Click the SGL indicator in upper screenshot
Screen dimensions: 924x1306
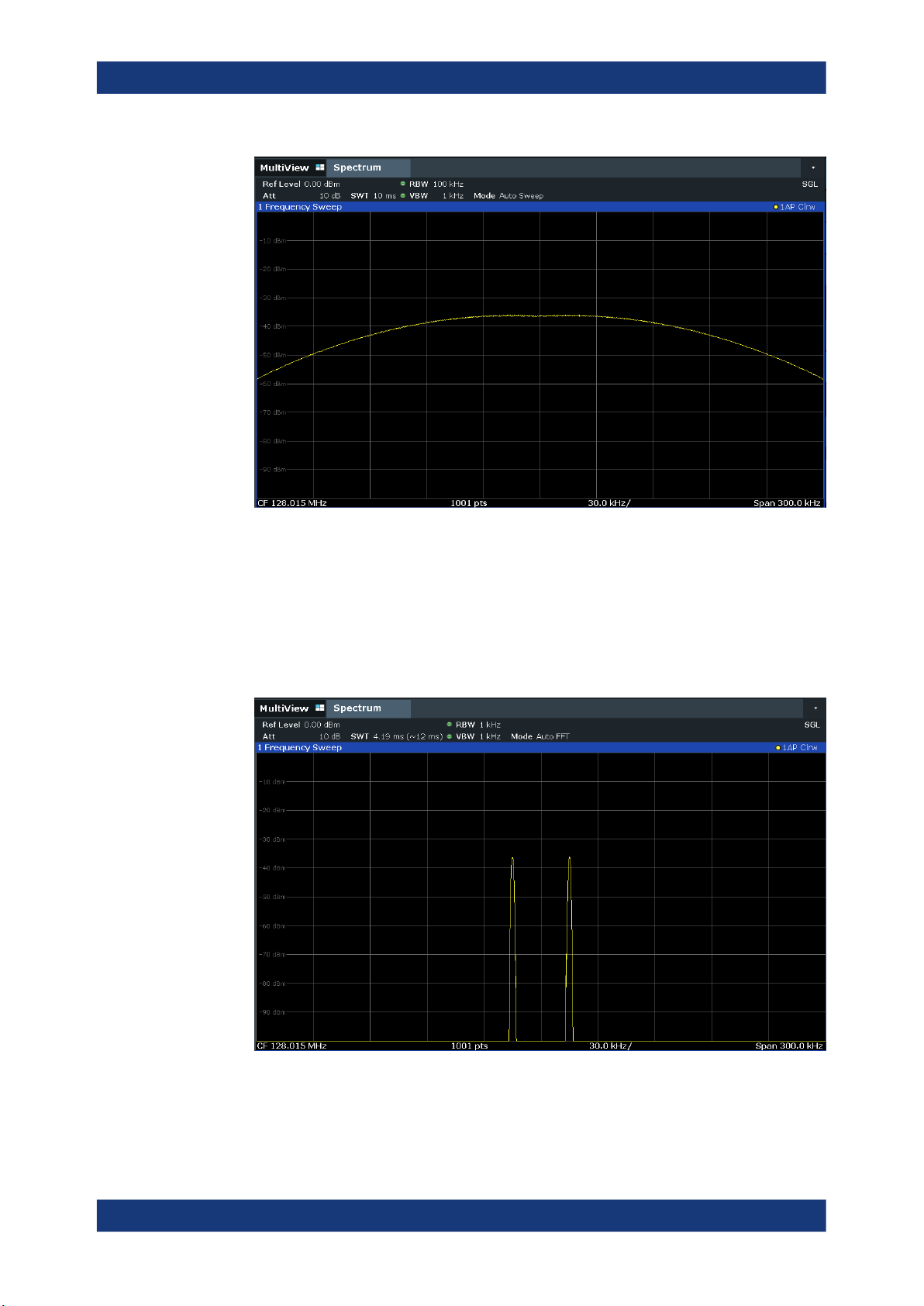(x=810, y=184)
